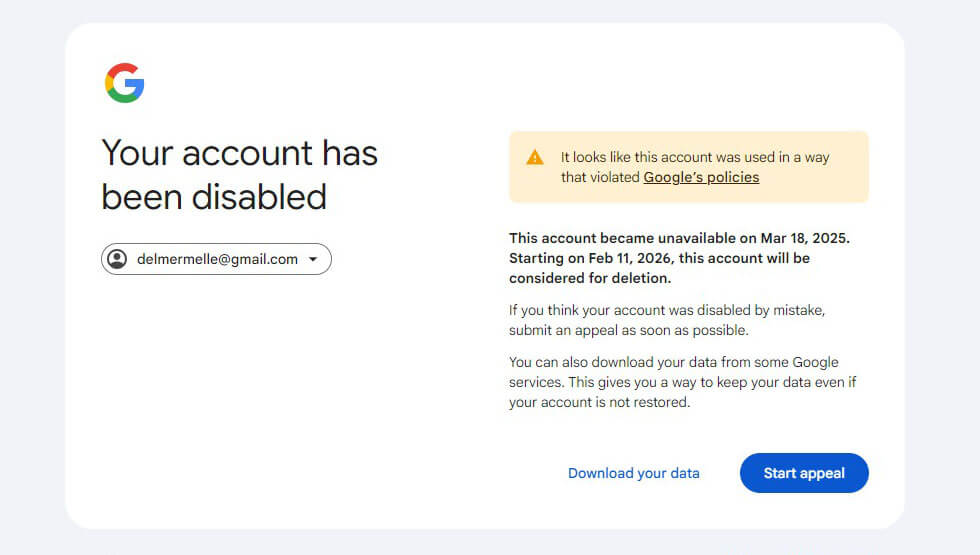The width and height of the screenshot is (980, 555).
Task: Click the Download your data link
Action: click(x=634, y=473)
